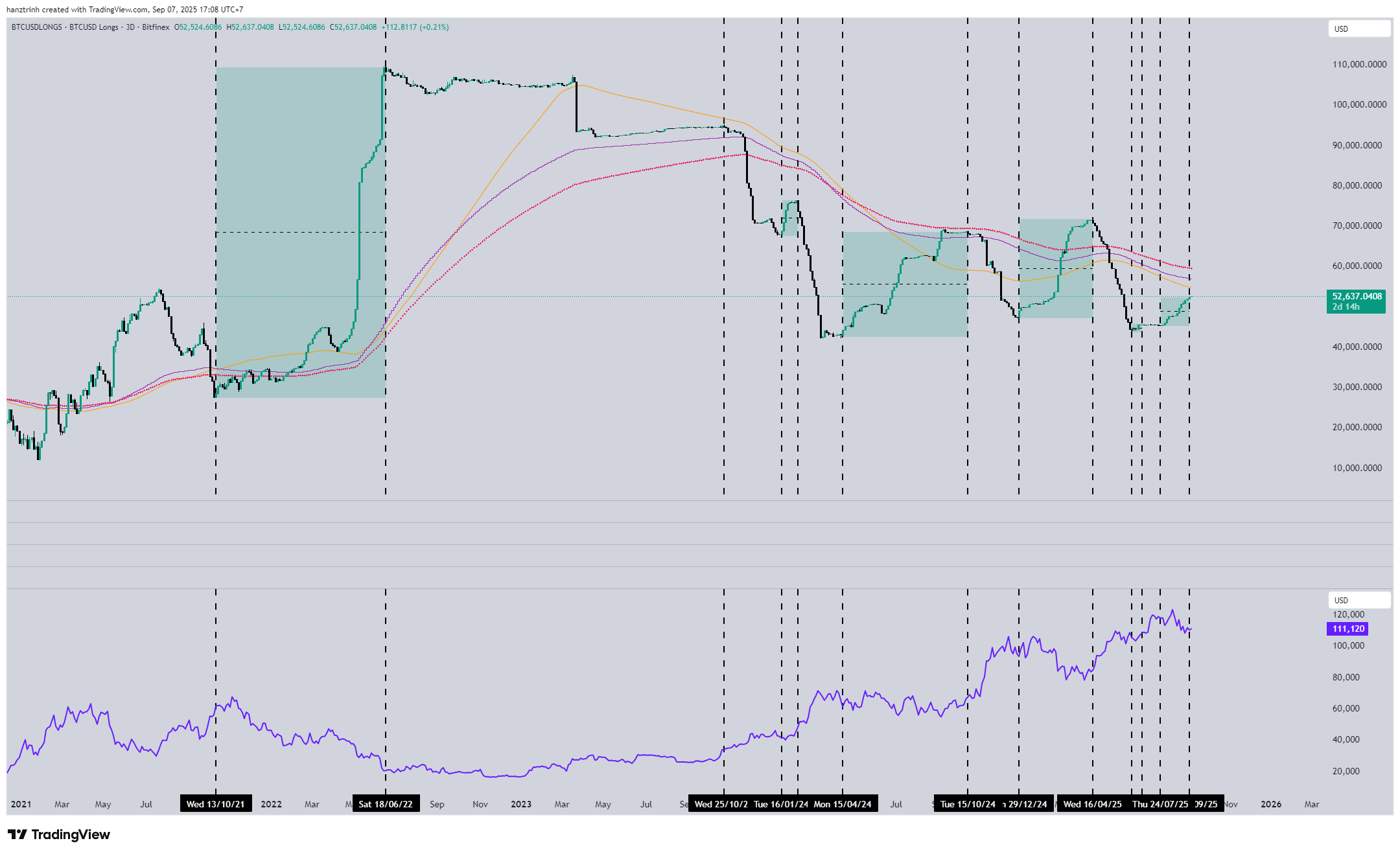Viewport: 1400px width, 854px height.
Task: Click the Tue 16/01/24 date label
Action: tap(781, 804)
